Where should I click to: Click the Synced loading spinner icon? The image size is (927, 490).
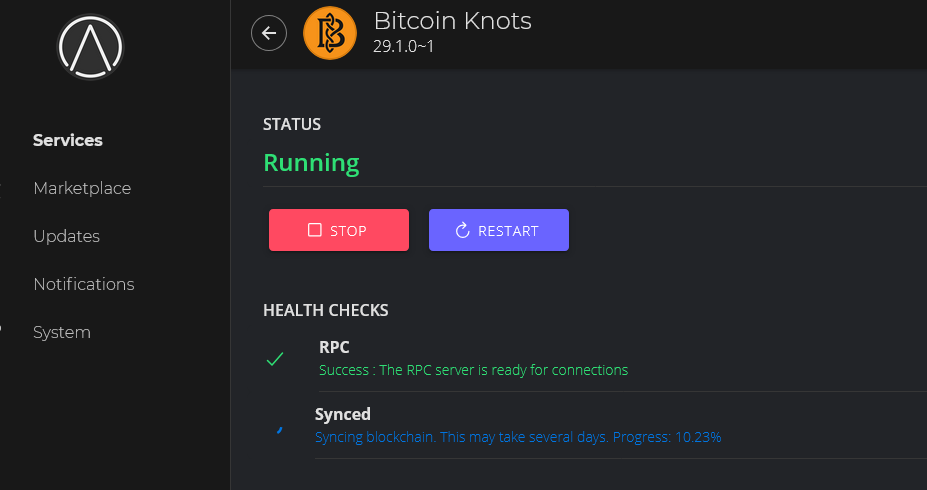pyautogui.click(x=279, y=429)
